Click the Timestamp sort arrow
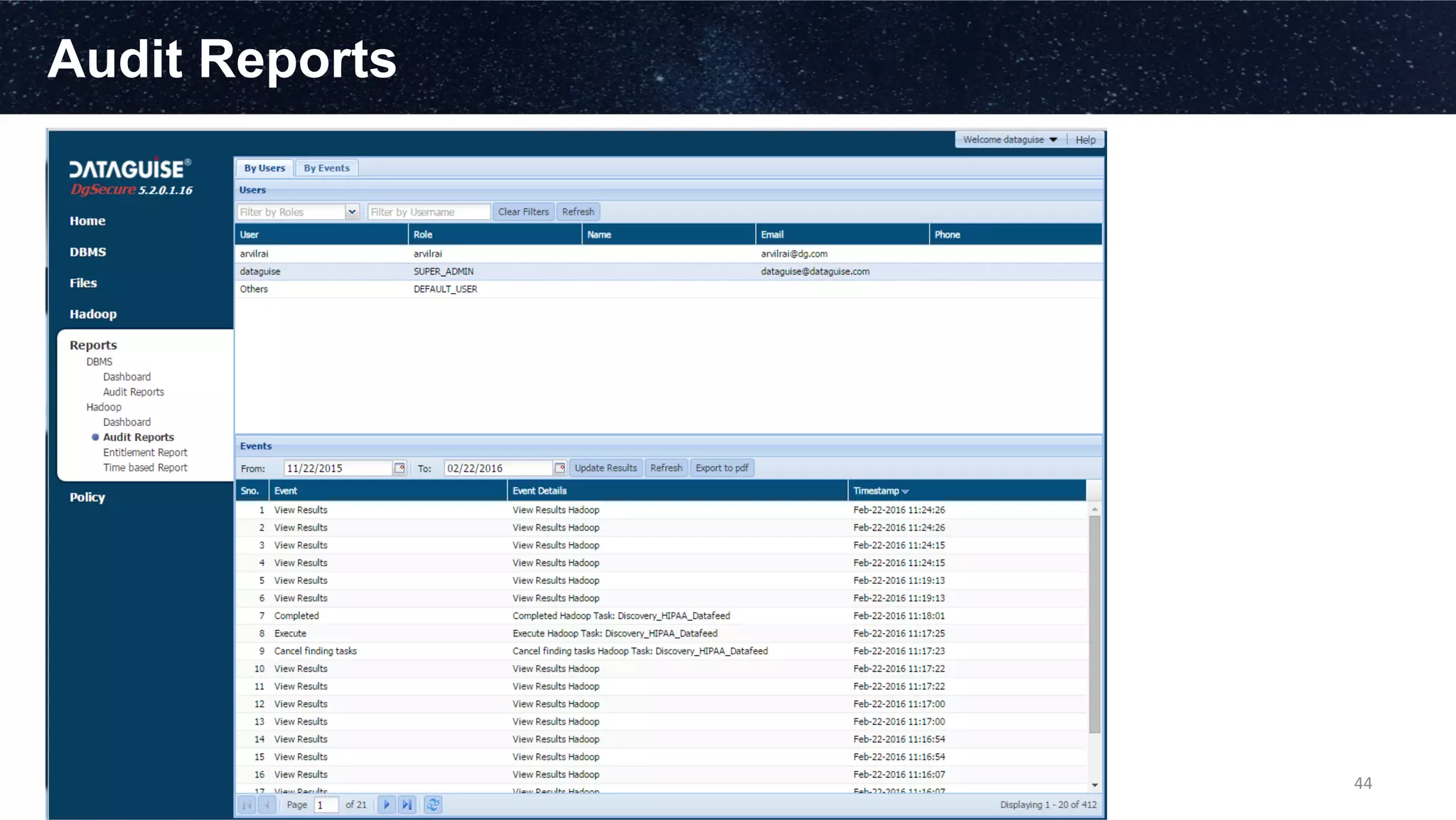The image size is (1456, 820). click(905, 491)
